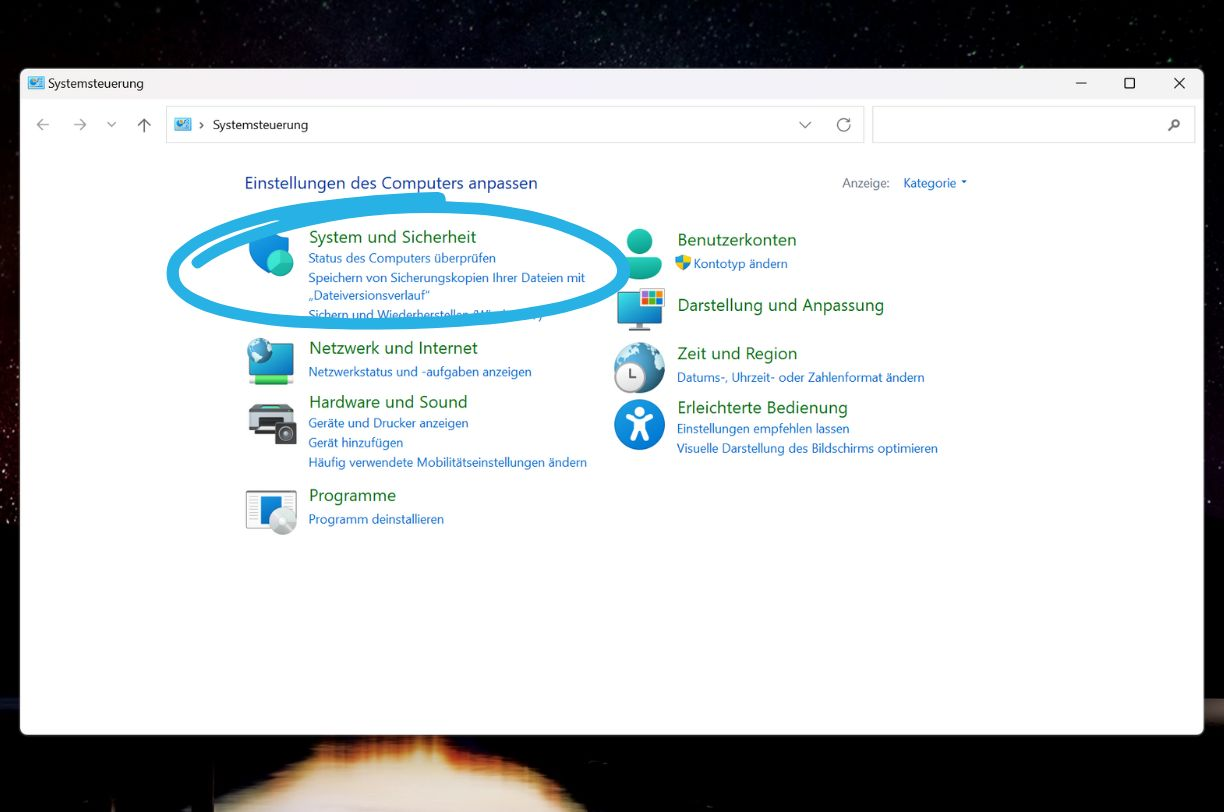
Task: Click the Systemsteuerung breadcrumb
Action: 260,125
